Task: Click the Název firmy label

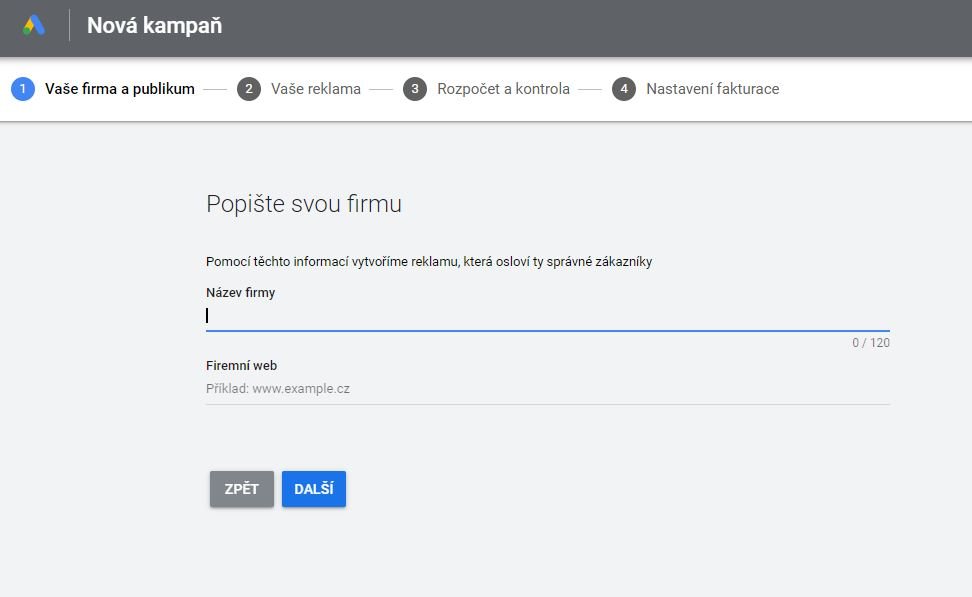Action: (x=241, y=293)
